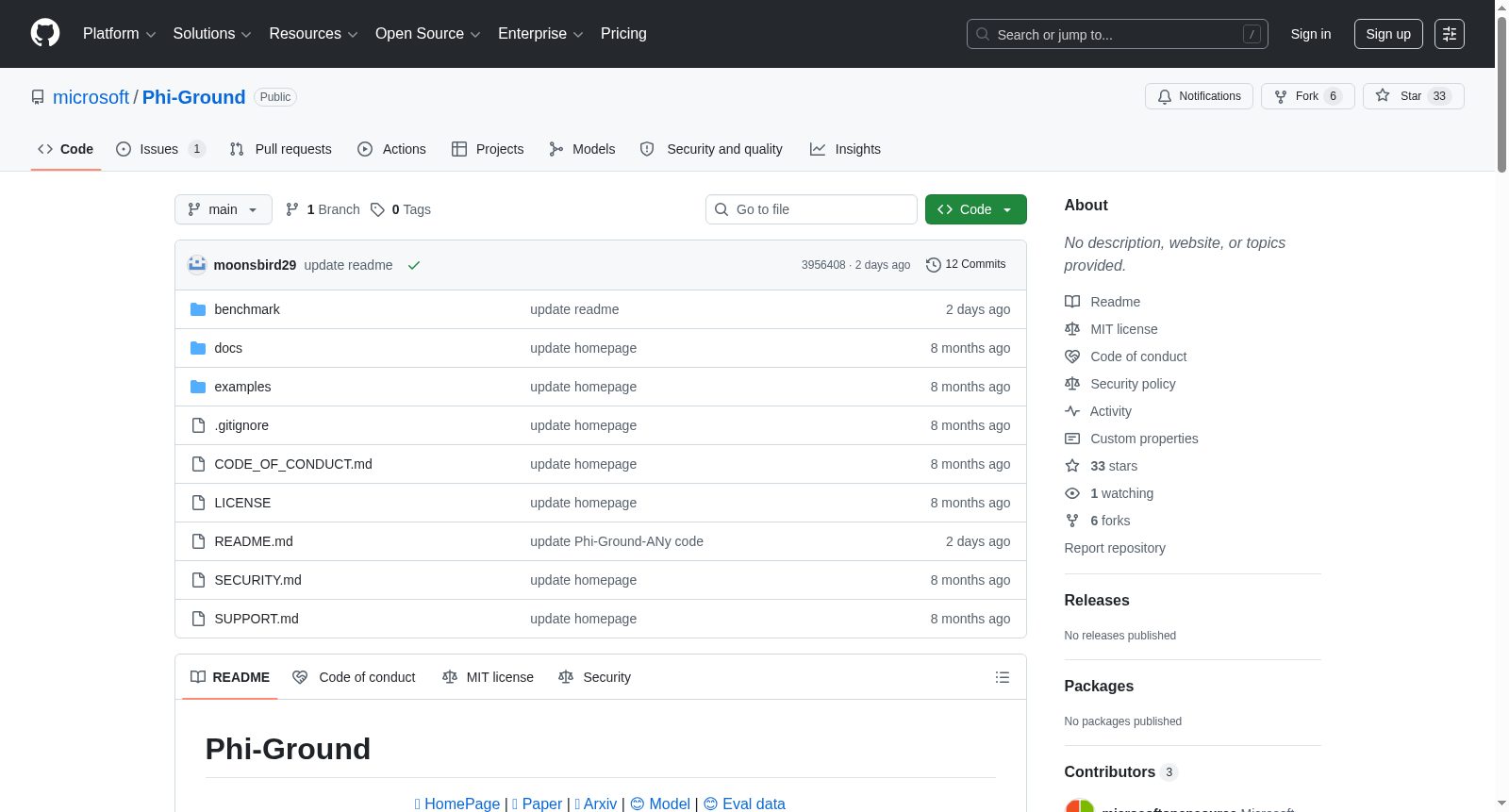Image resolution: width=1509 pixels, height=812 pixels.
Task: Click the commits history clock icon
Action: tap(934, 265)
